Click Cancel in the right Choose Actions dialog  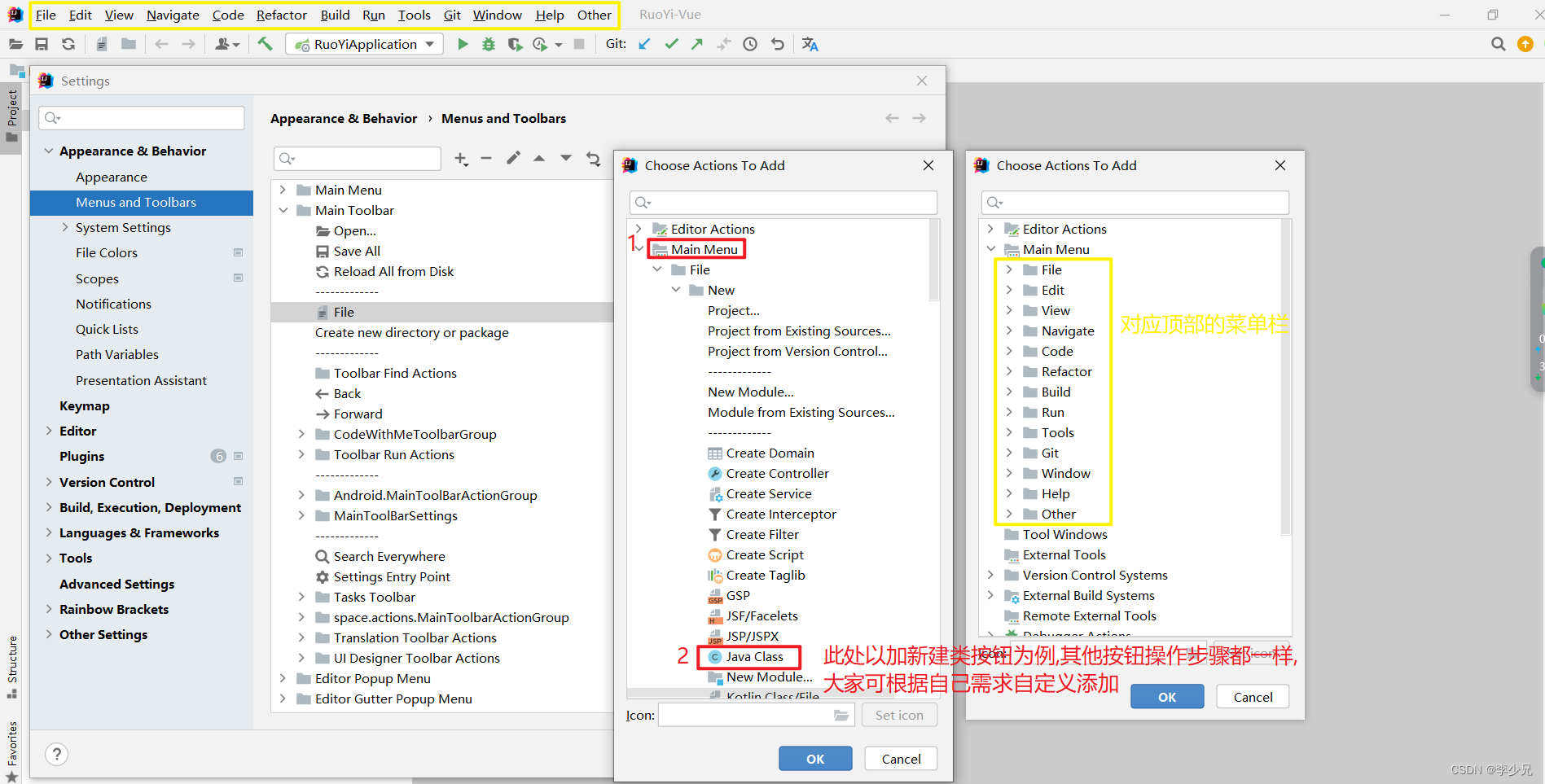pos(1253,697)
